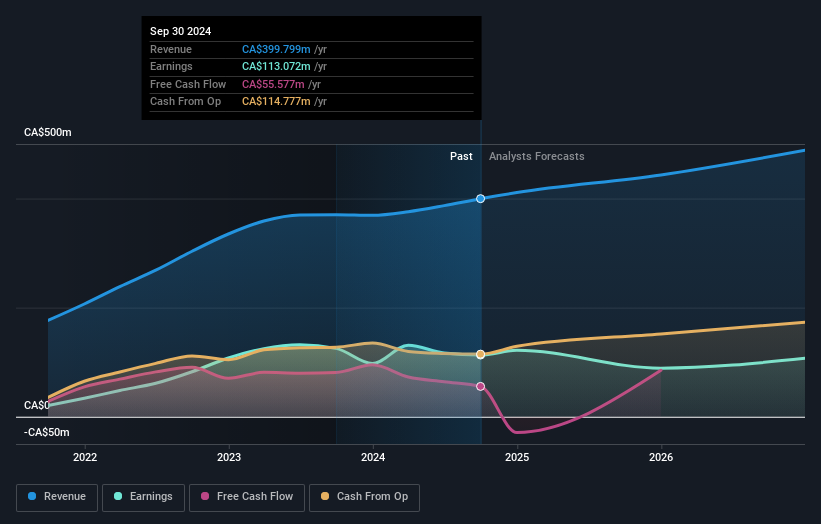This screenshot has height=524, width=821.
Task: Select the orange Cash From Op data point
Action: click(480, 354)
